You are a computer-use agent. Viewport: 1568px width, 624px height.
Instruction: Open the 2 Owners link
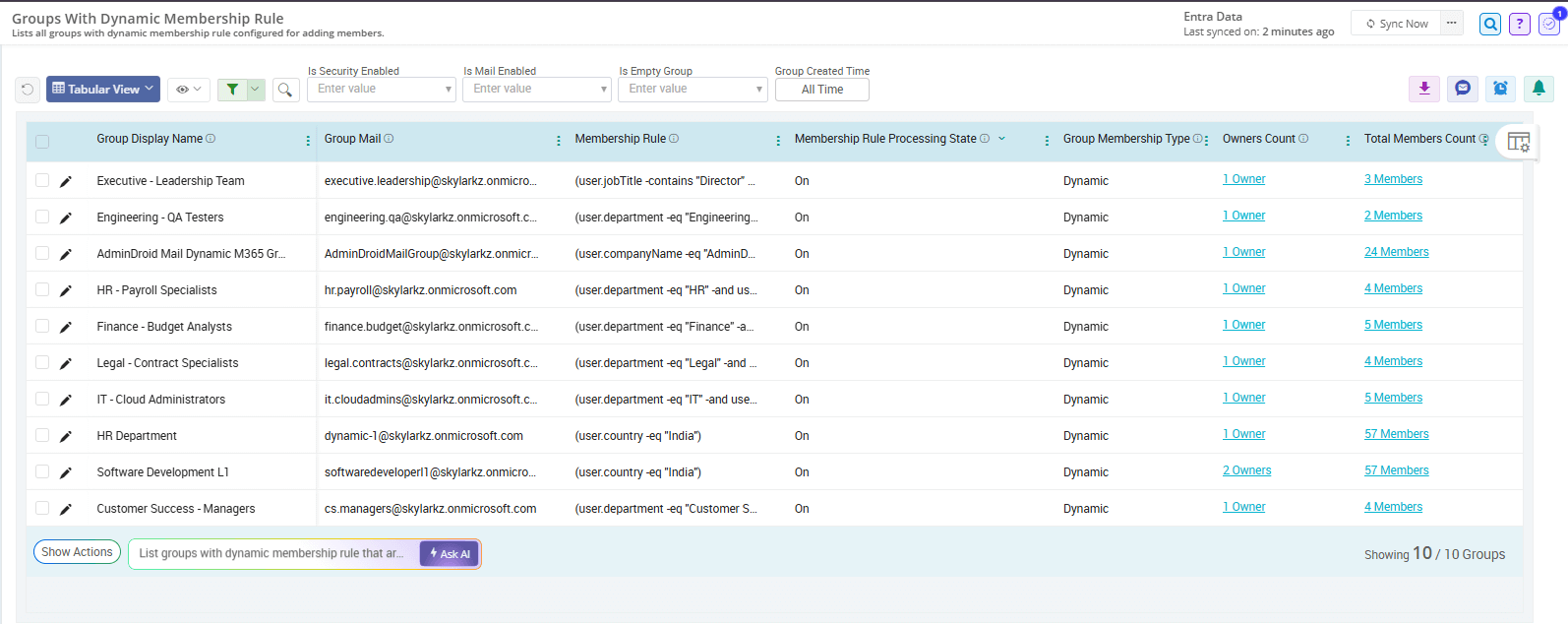click(1246, 470)
